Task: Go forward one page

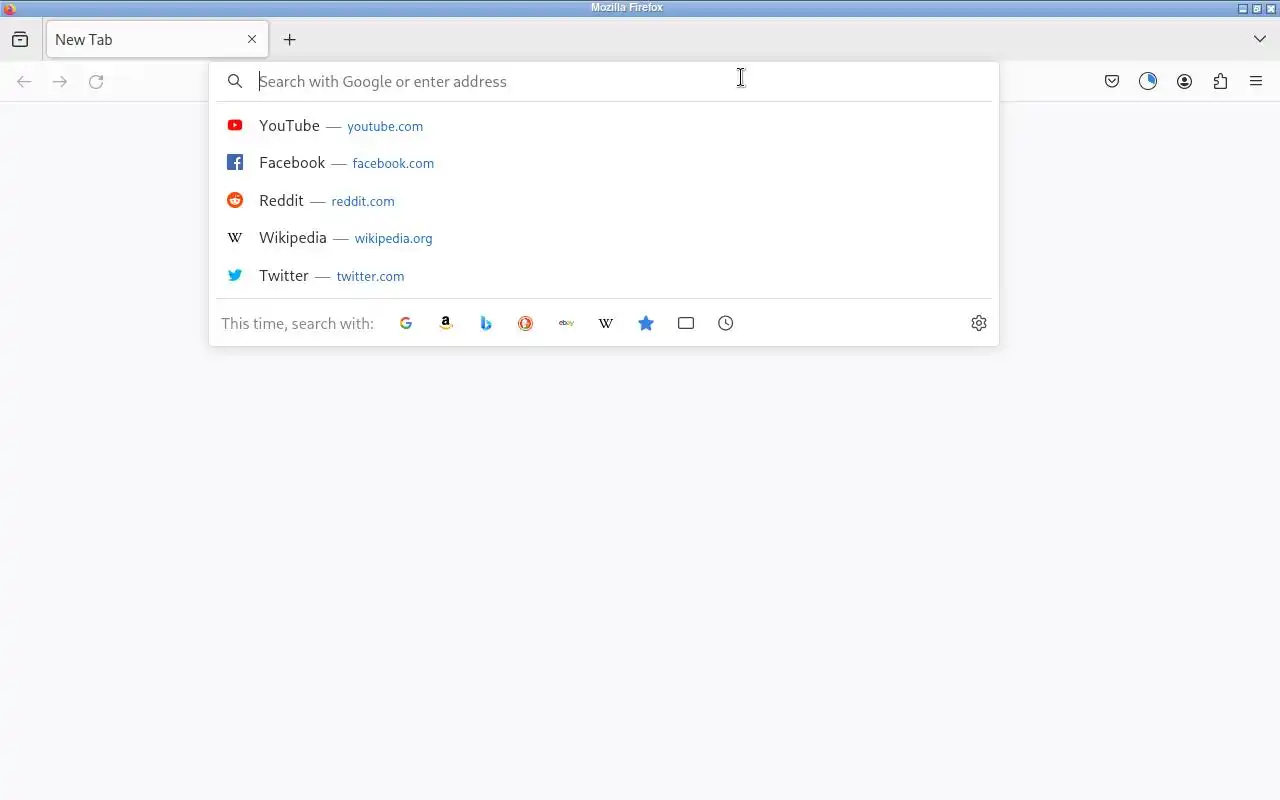Action: pyautogui.click(x=60, y=82)
